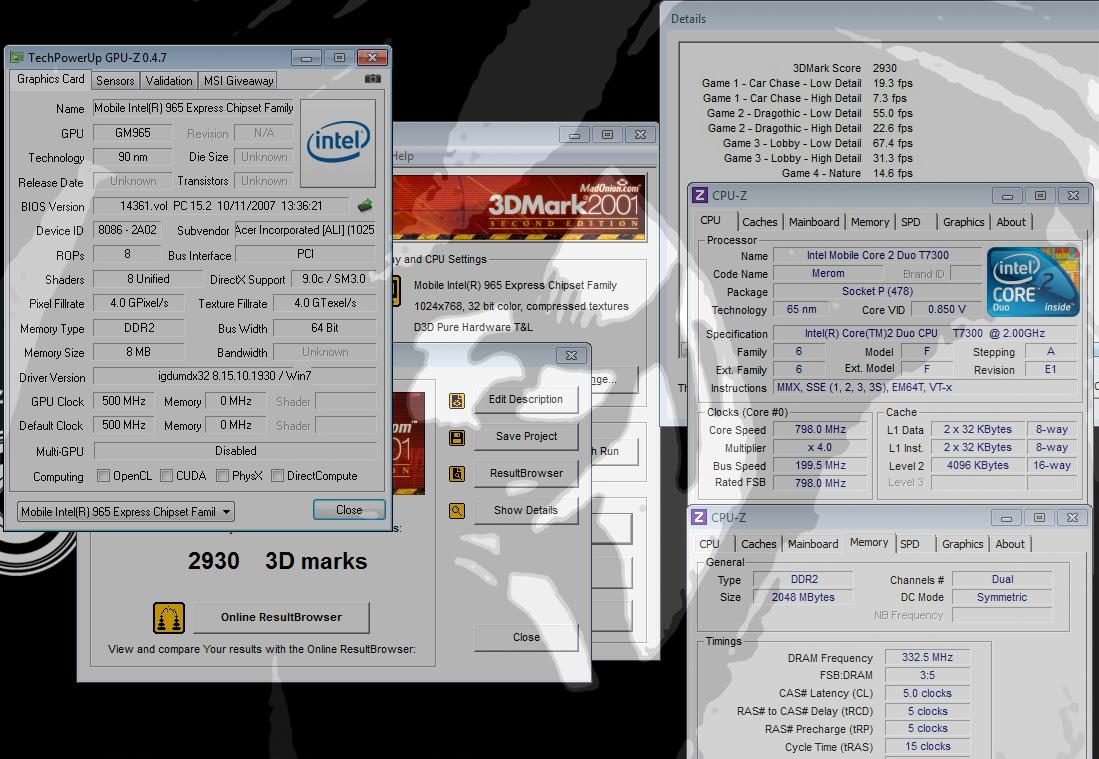The image size is (1099, 759).
Task: Enable the DirectCompute checkbox
Action: click(278, 476)
